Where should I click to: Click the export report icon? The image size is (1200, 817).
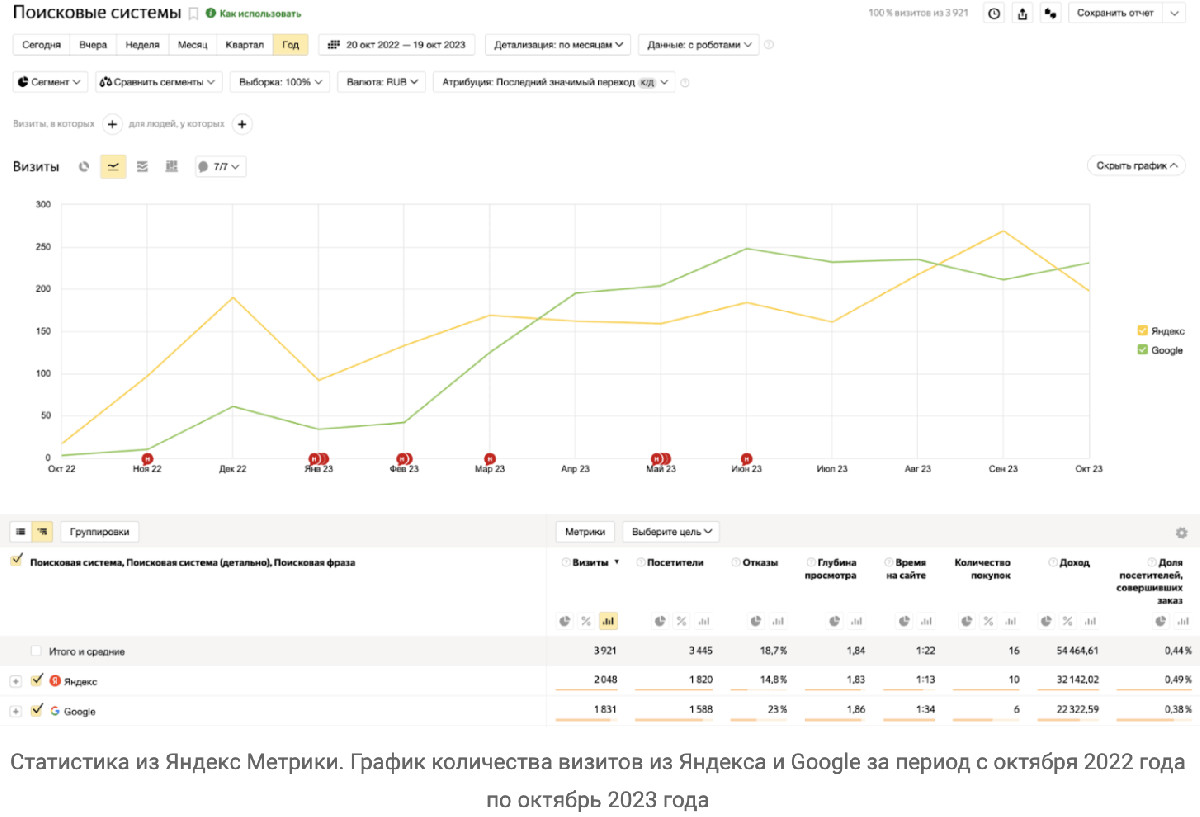[x=1022, y=13]
